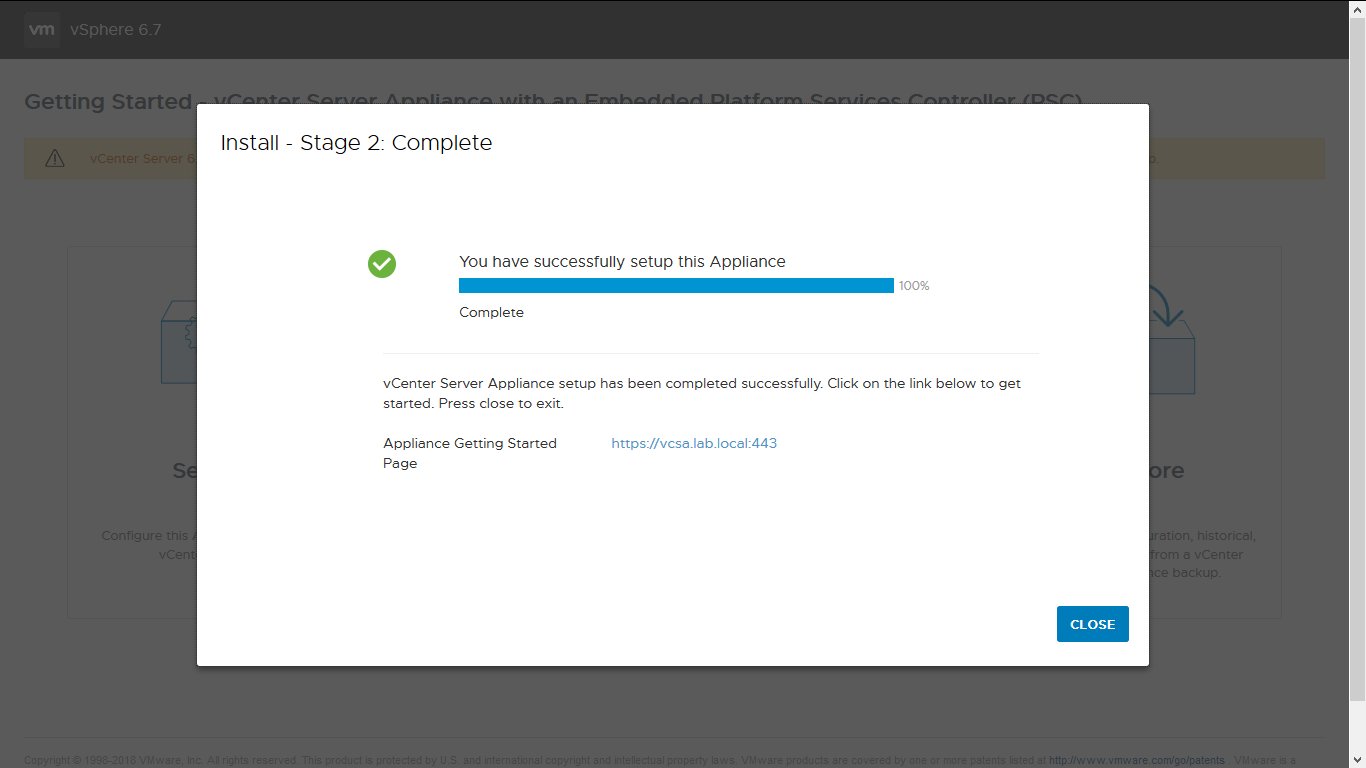Click the VMware vm logo

pyautogui.click(x=42, y=30)
